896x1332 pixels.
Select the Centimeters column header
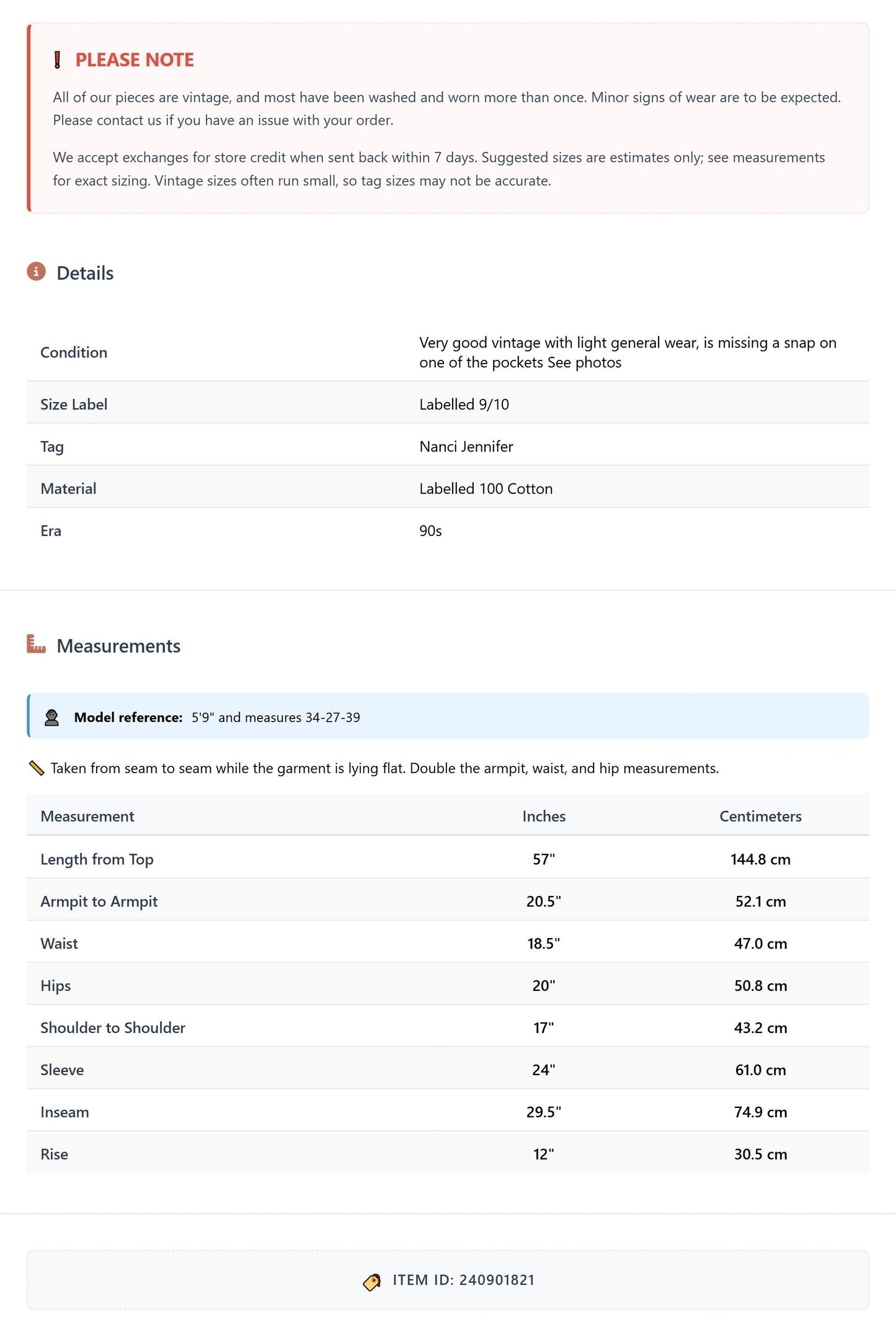coord(760,816)
